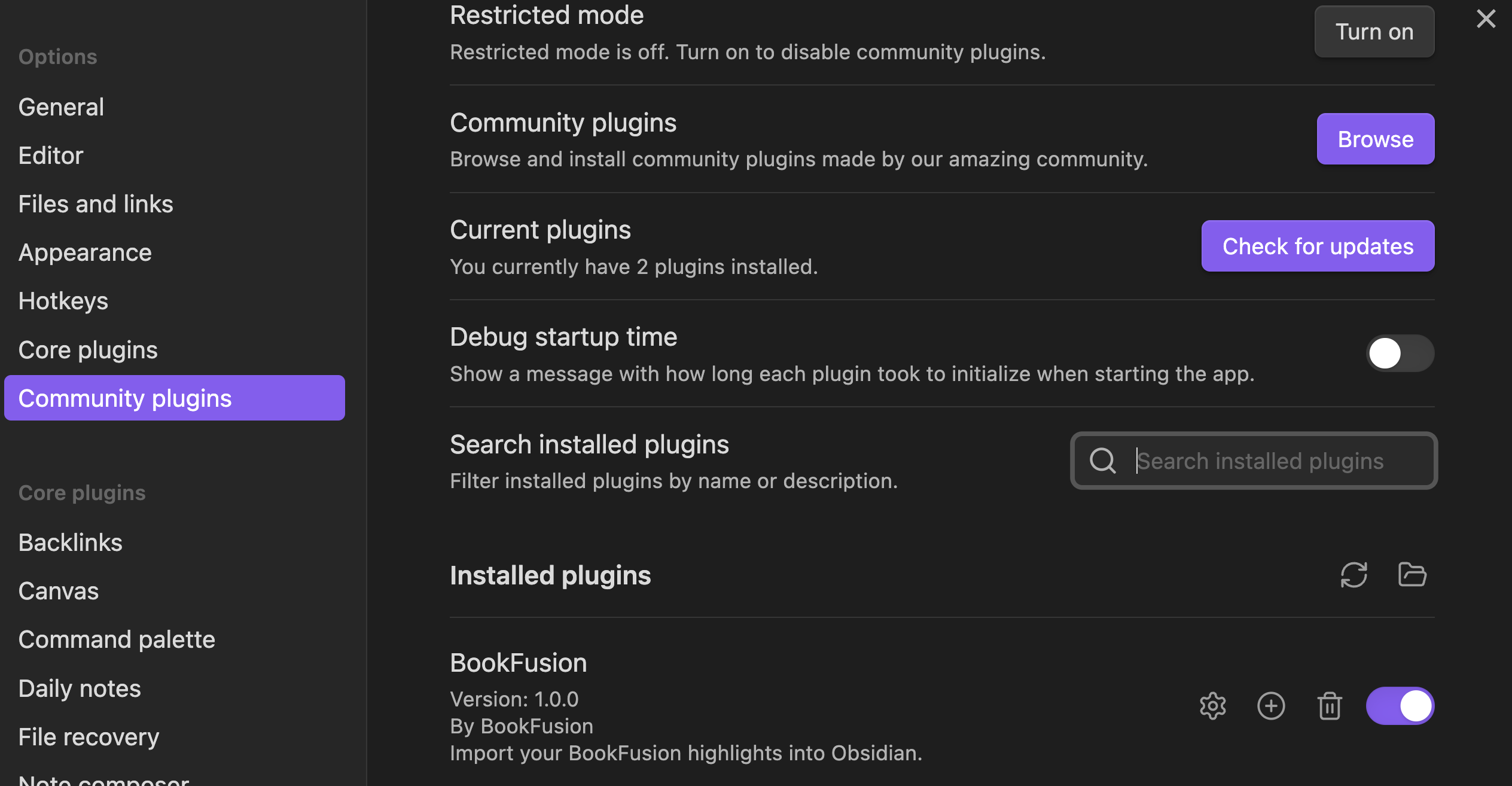Focus the Search installed plugins field
1512x786 pixels.
[x=1254, y=461]
